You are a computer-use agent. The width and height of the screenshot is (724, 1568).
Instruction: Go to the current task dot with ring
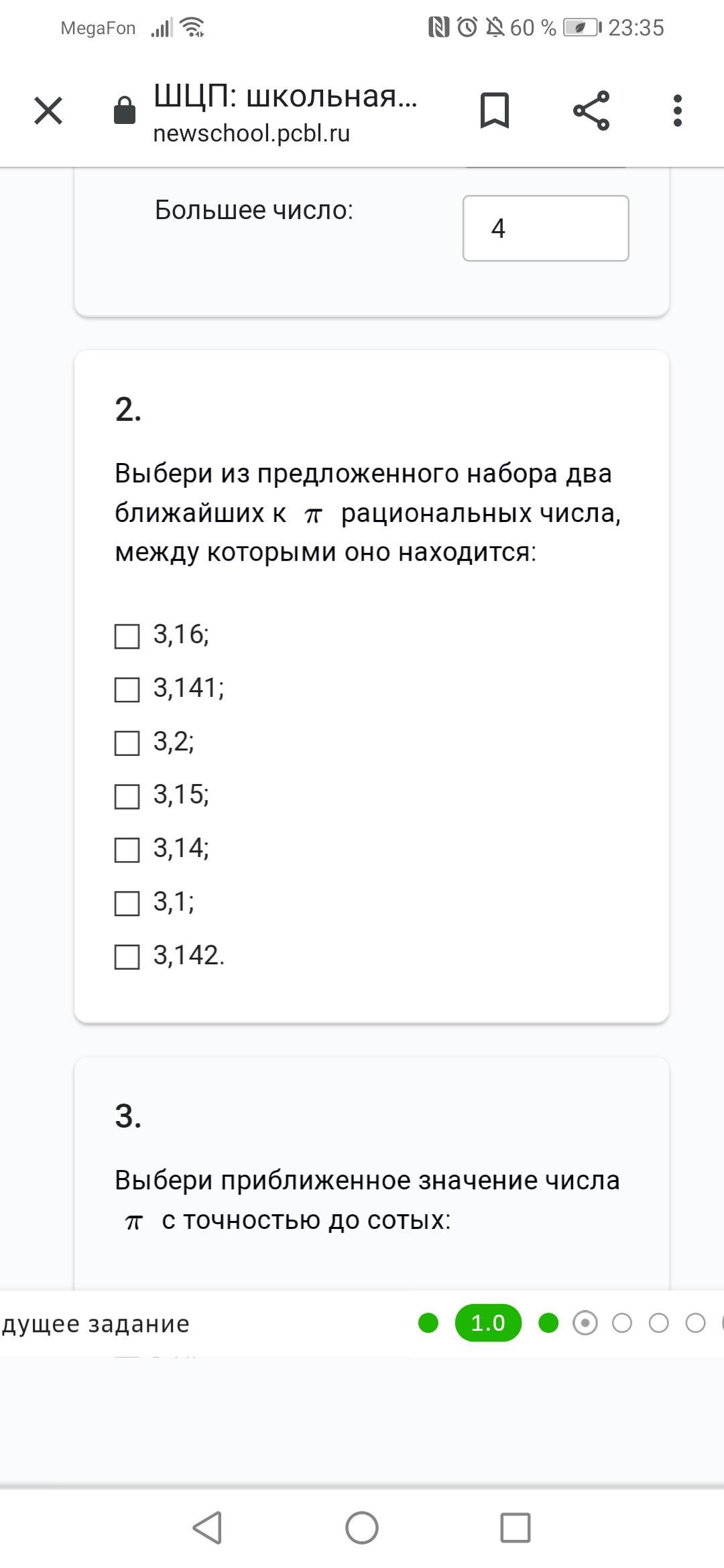click(585, 1323)
